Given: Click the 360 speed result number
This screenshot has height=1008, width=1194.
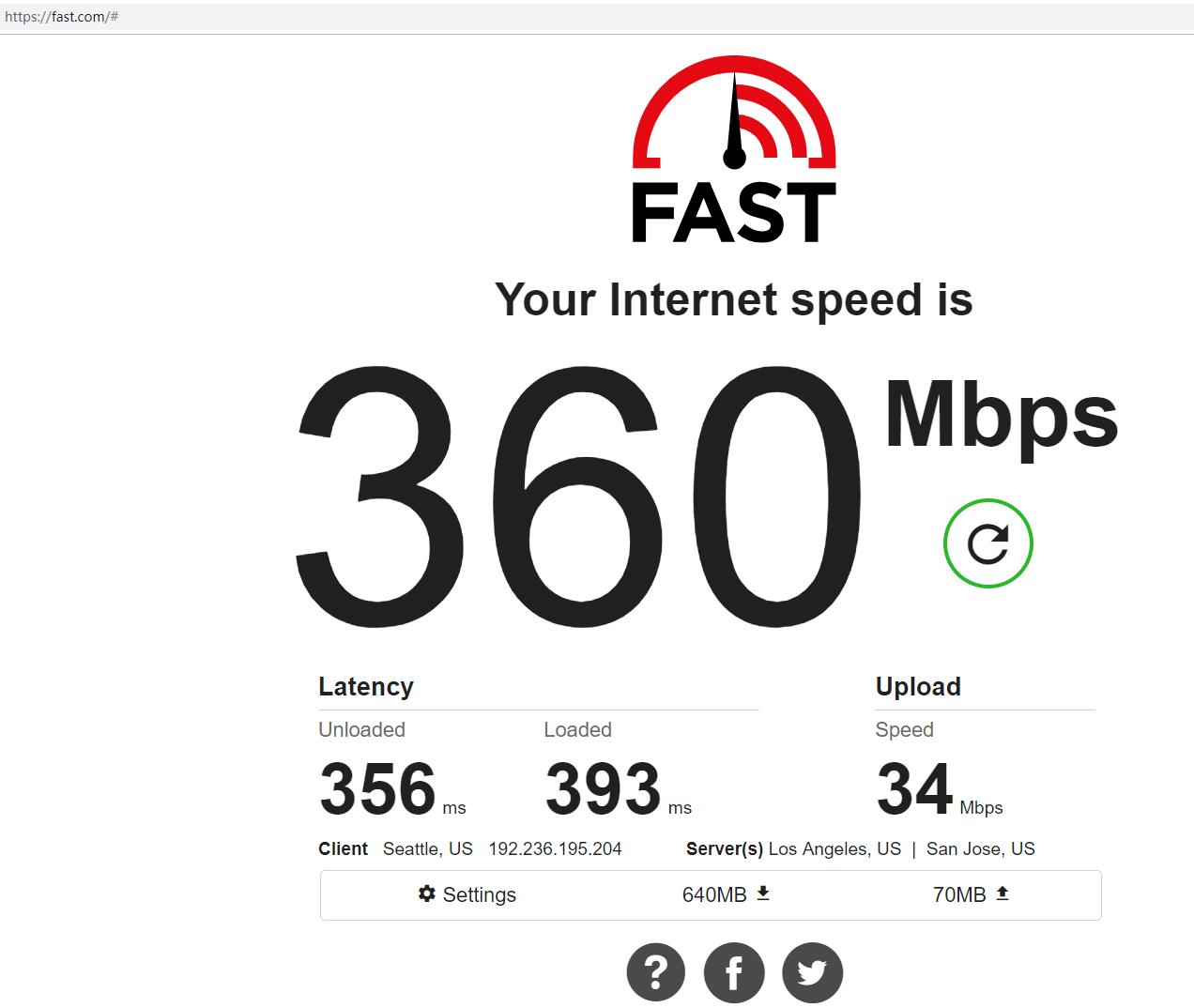Looking at the screenshot, I should pyautogui.click(x=578, y=497).
